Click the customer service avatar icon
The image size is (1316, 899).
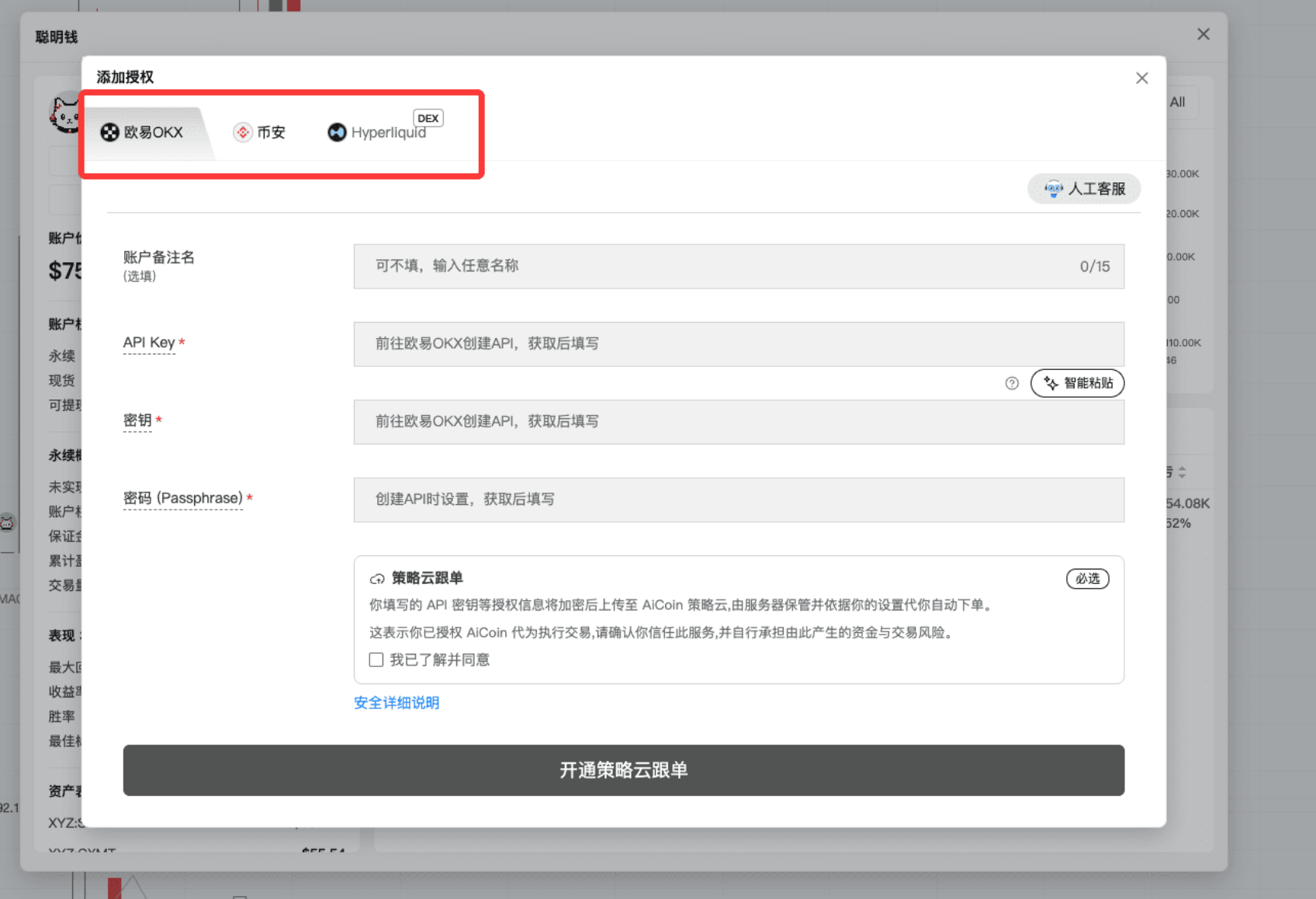pyautogui.click(x=1053, y=188)
